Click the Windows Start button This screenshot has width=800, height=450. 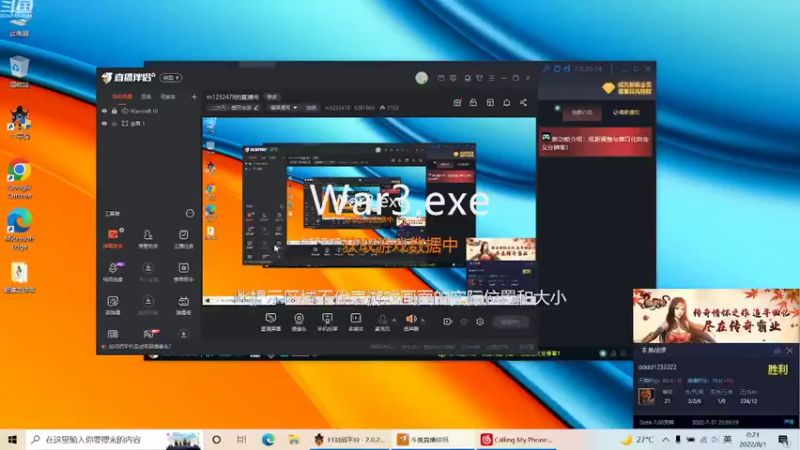[12, 439]
